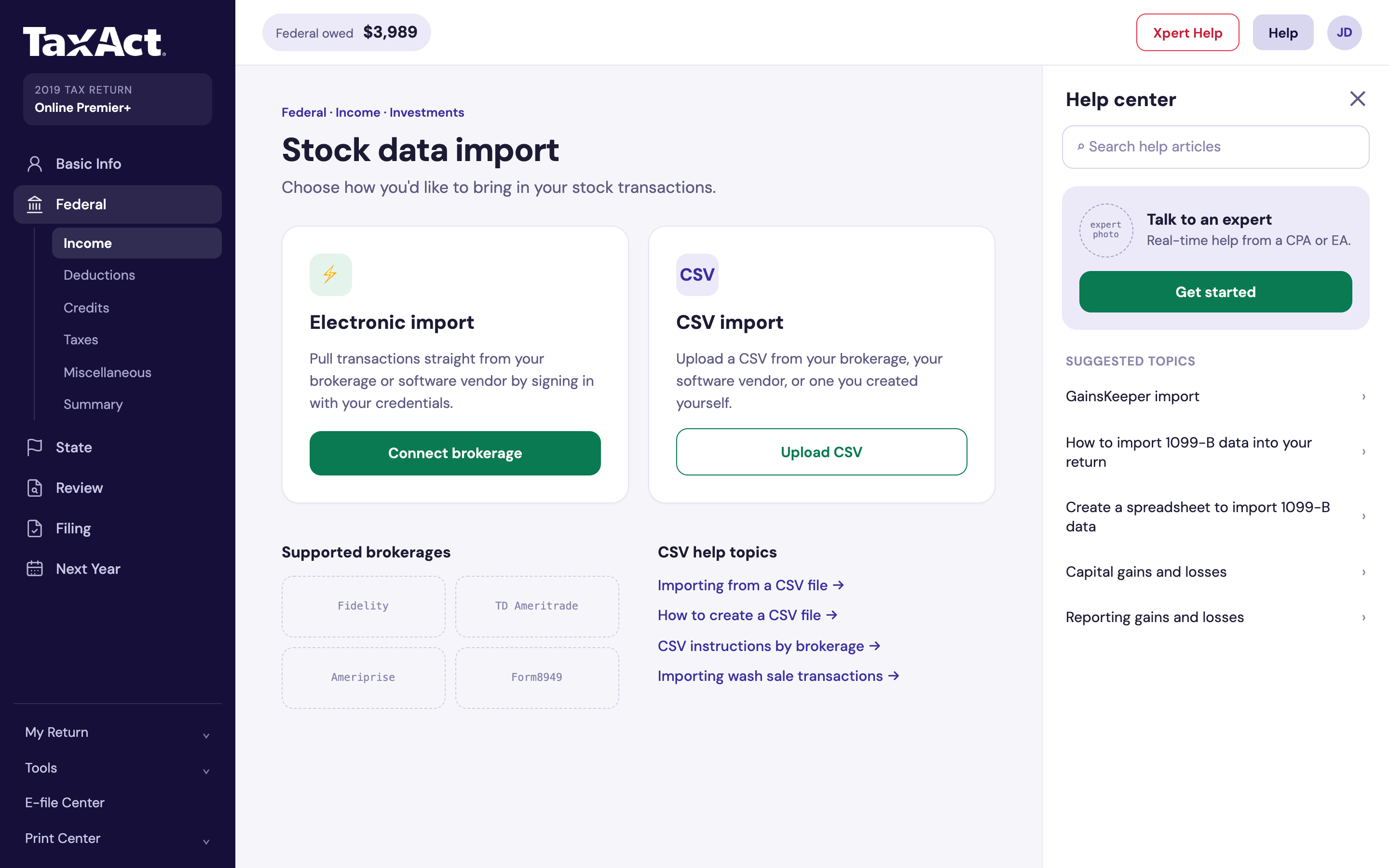Click the CSV badge icon
Viewport: 1389px width, 868px height.
[697, 274]
